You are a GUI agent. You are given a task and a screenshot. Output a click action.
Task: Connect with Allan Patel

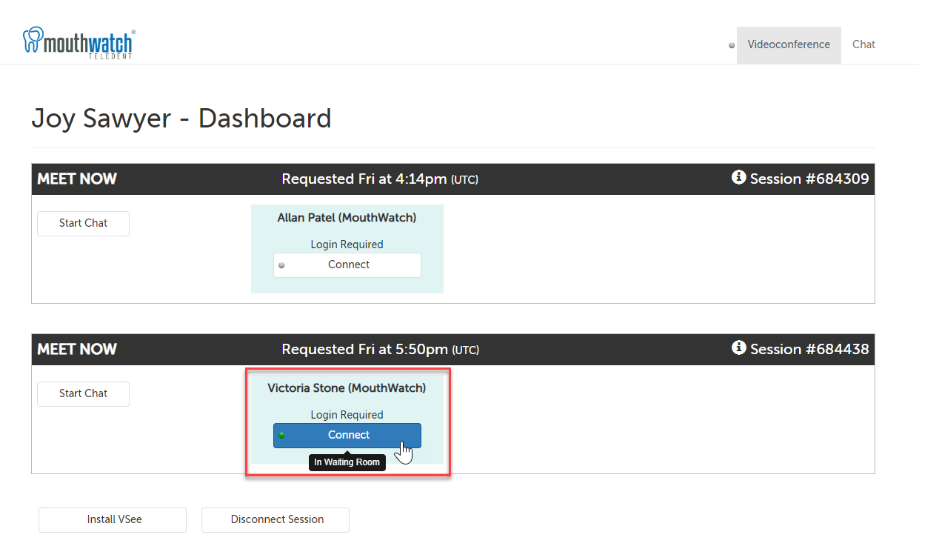(347, 265)
